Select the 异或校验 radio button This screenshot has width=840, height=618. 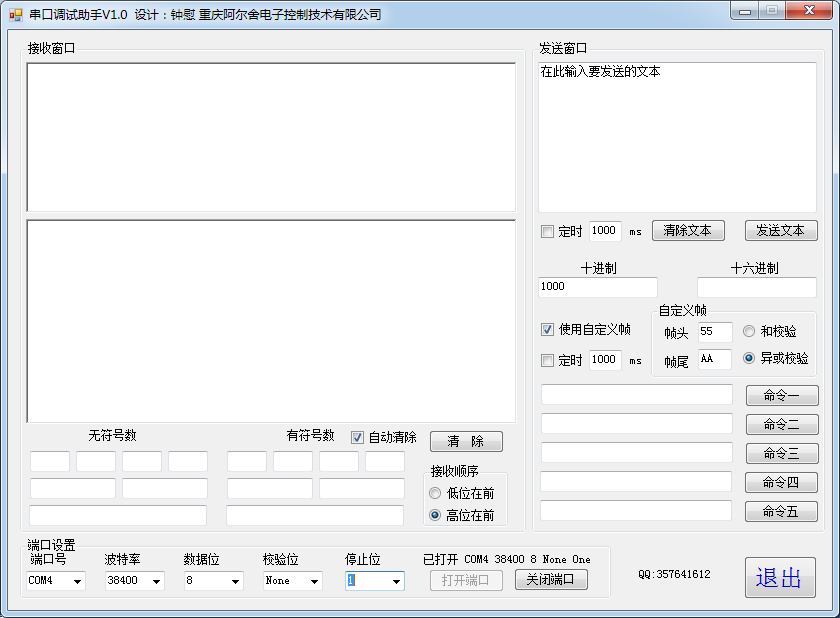pos(749,358)
